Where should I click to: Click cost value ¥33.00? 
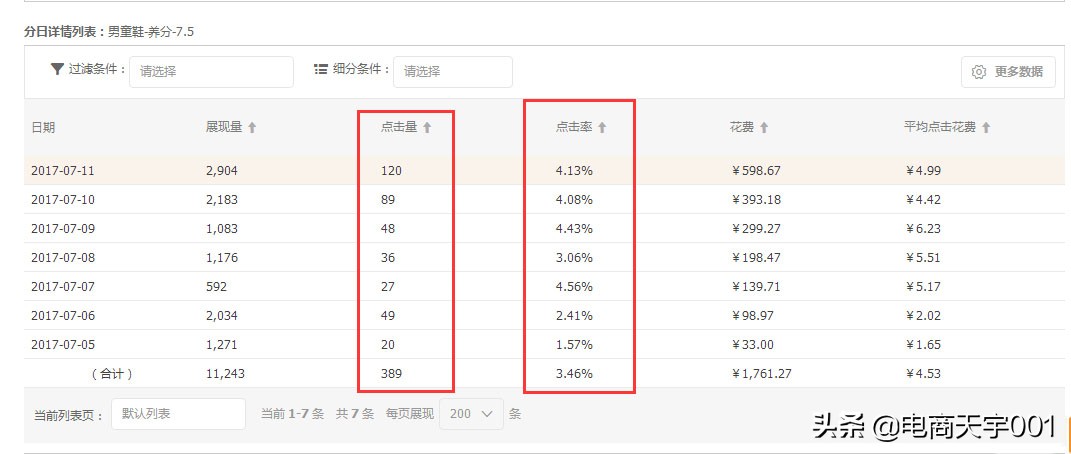pos(752,345)
